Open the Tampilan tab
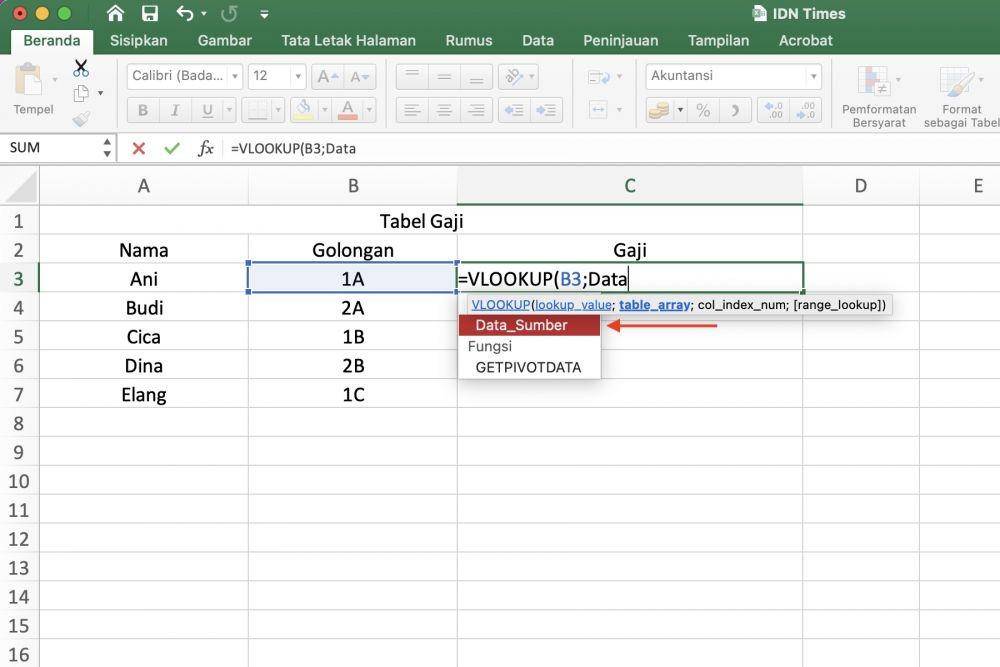The image size is (1000, 667). coord(718,41)
